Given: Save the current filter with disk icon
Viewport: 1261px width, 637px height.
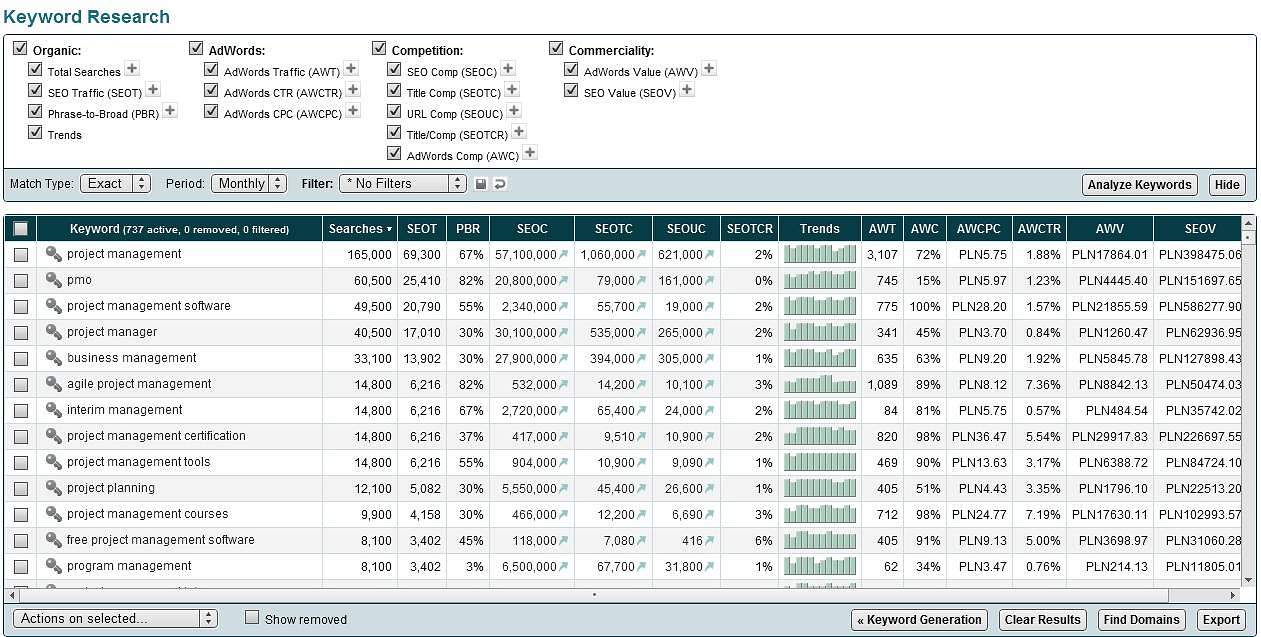Looking at the screenshot, I should coord(481,184).
